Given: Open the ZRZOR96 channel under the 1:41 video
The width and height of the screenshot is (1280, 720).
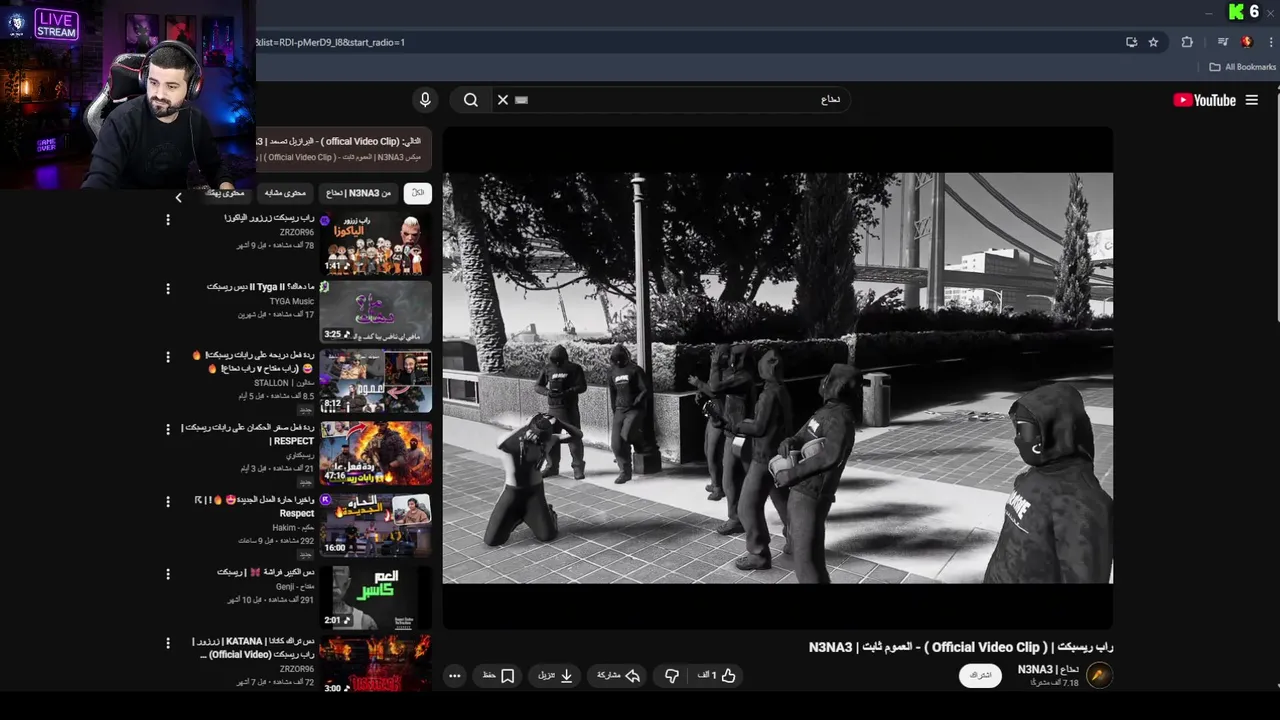Looking at the screenshot, I should pos(297,232).
